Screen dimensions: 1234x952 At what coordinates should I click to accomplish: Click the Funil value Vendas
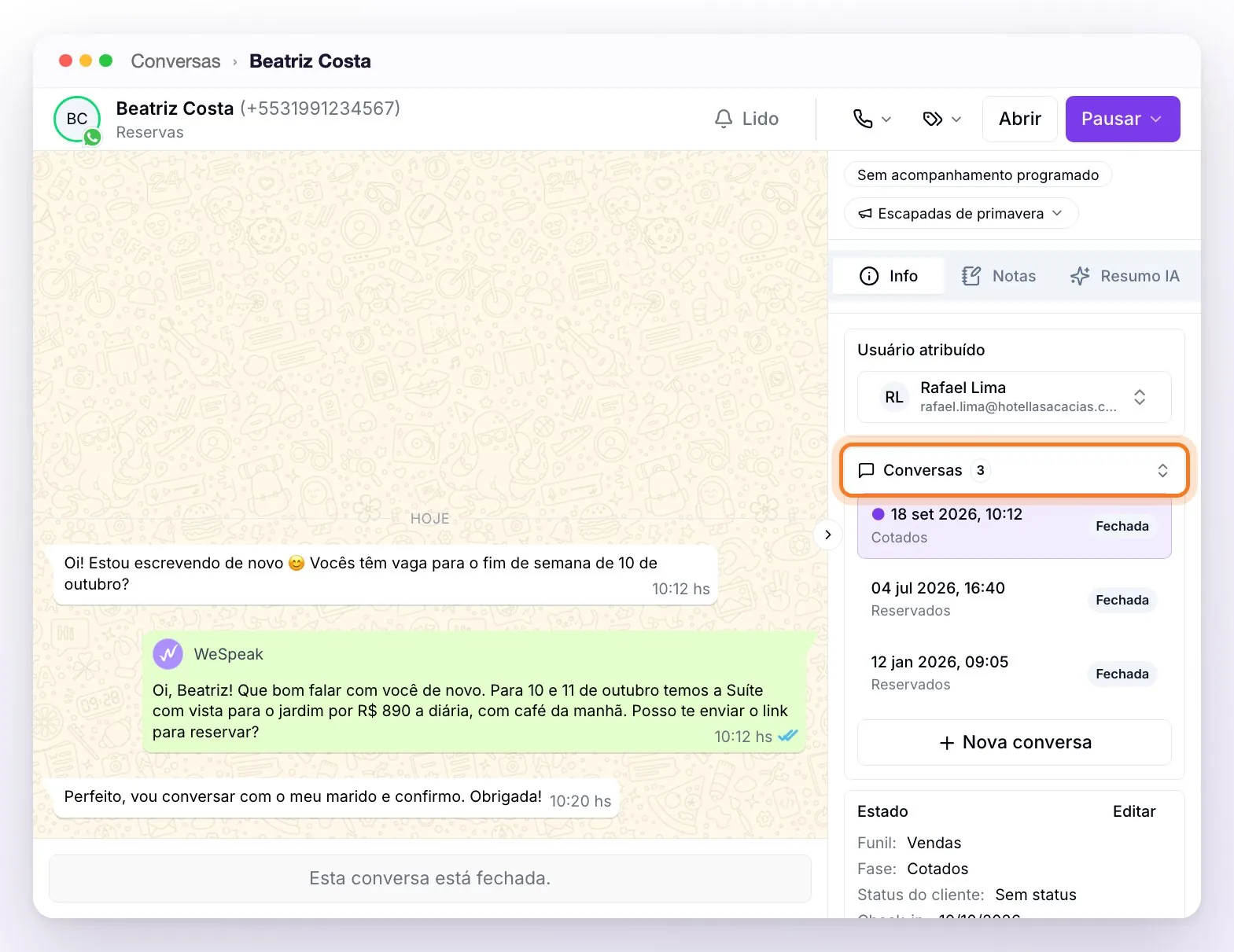pos(934,843)
